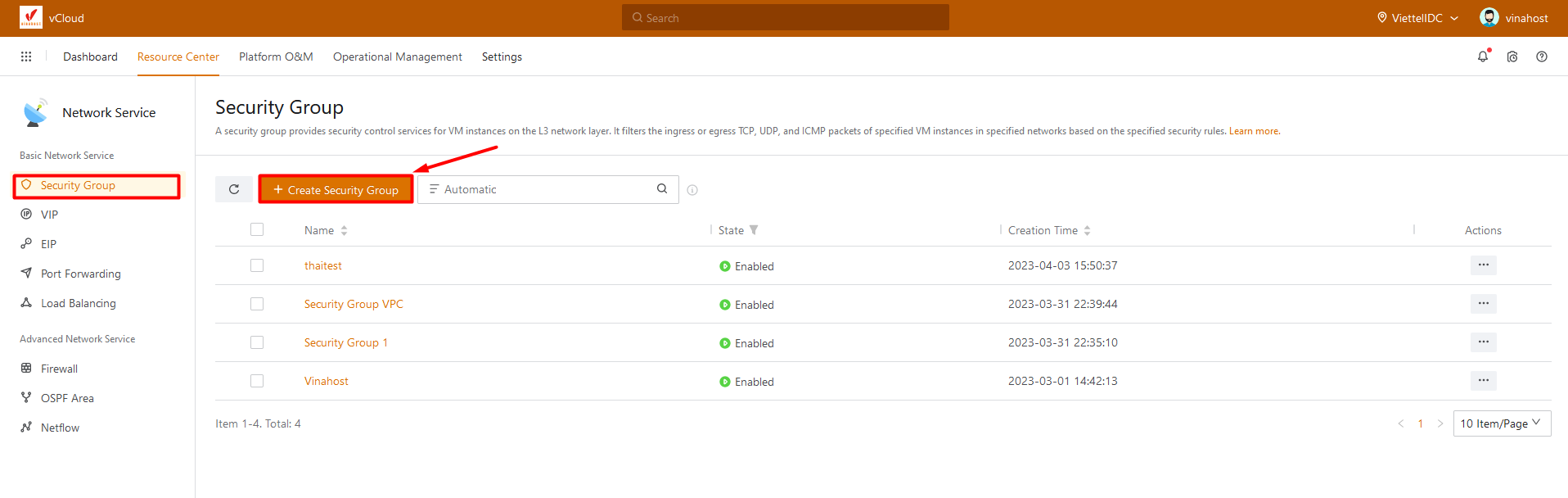Open the vinahost user account menu

pos(1514,18)
